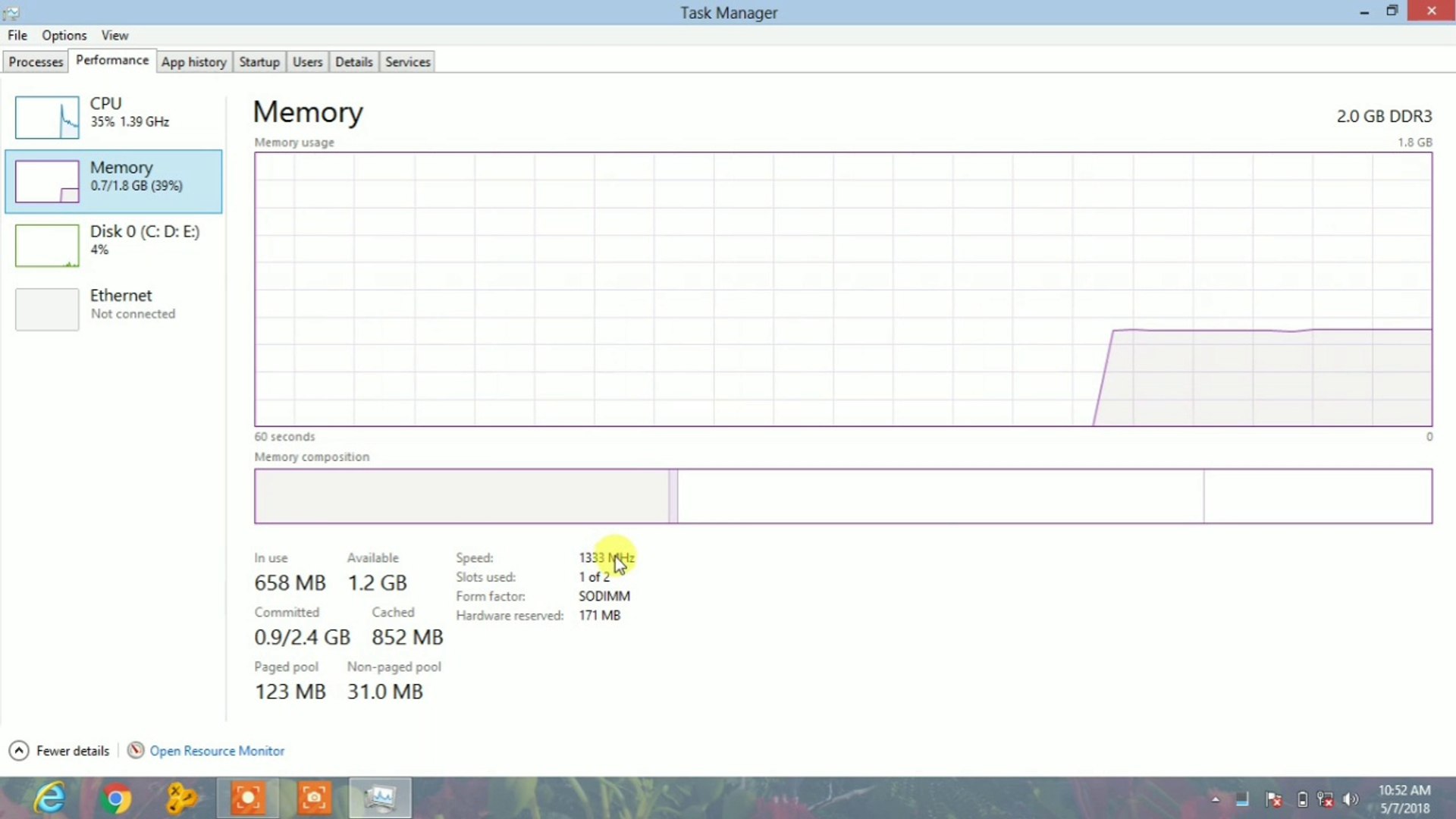Click the active performance monitor taskbar icon
1456x819 pixels.
379,798
